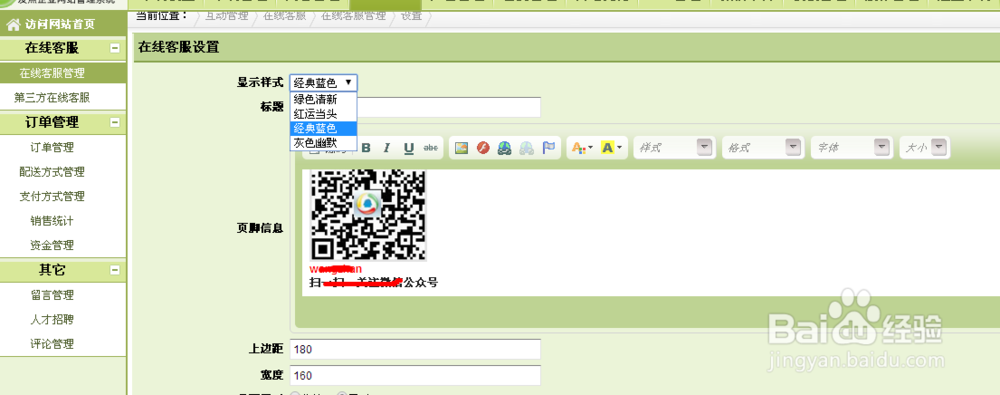Open the 显示样式 dropdown

pos(323,82)
